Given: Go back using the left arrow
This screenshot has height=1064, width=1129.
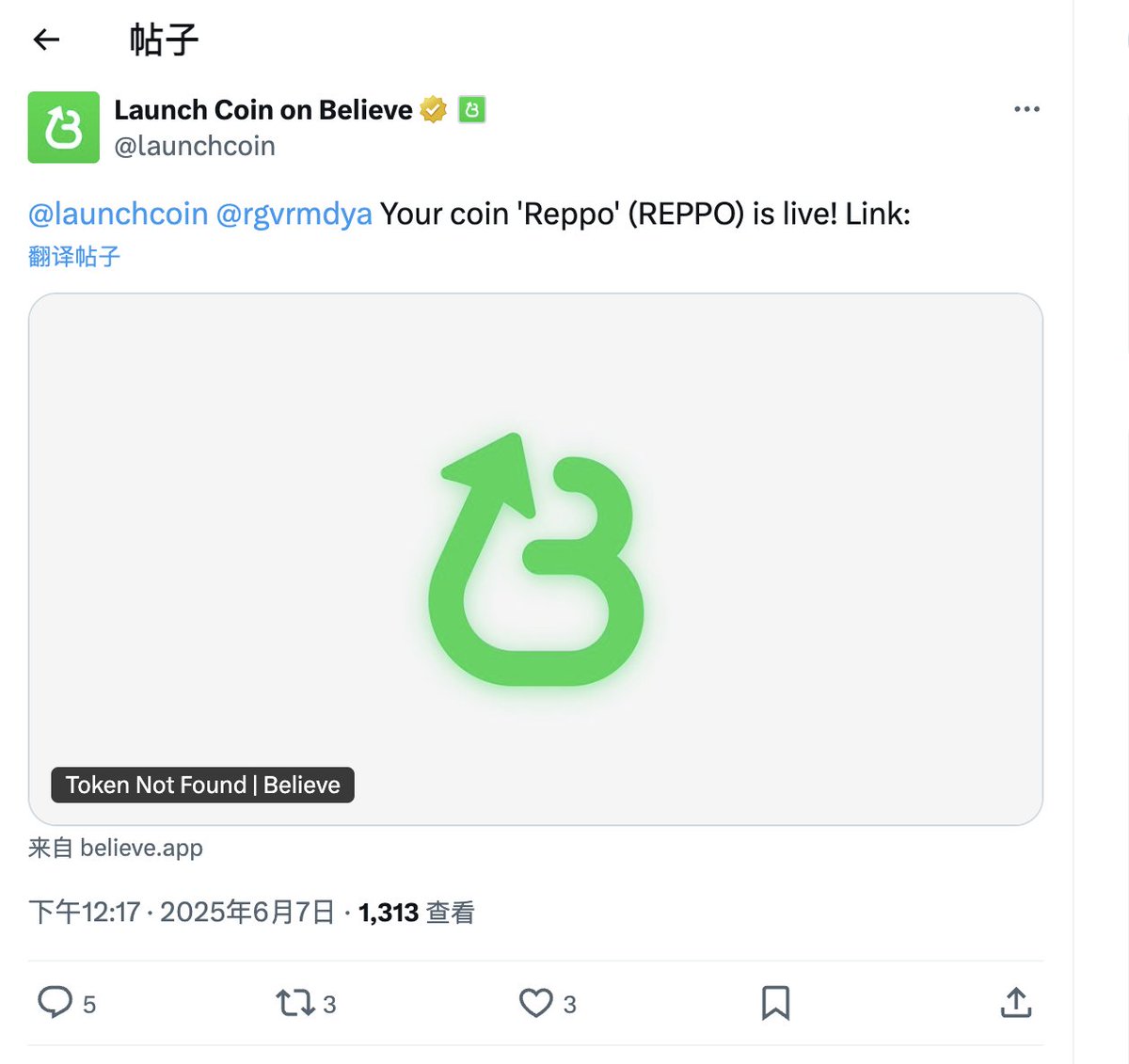Looking at the screenshot, I should pyautogui.click(x=46, y=40).
